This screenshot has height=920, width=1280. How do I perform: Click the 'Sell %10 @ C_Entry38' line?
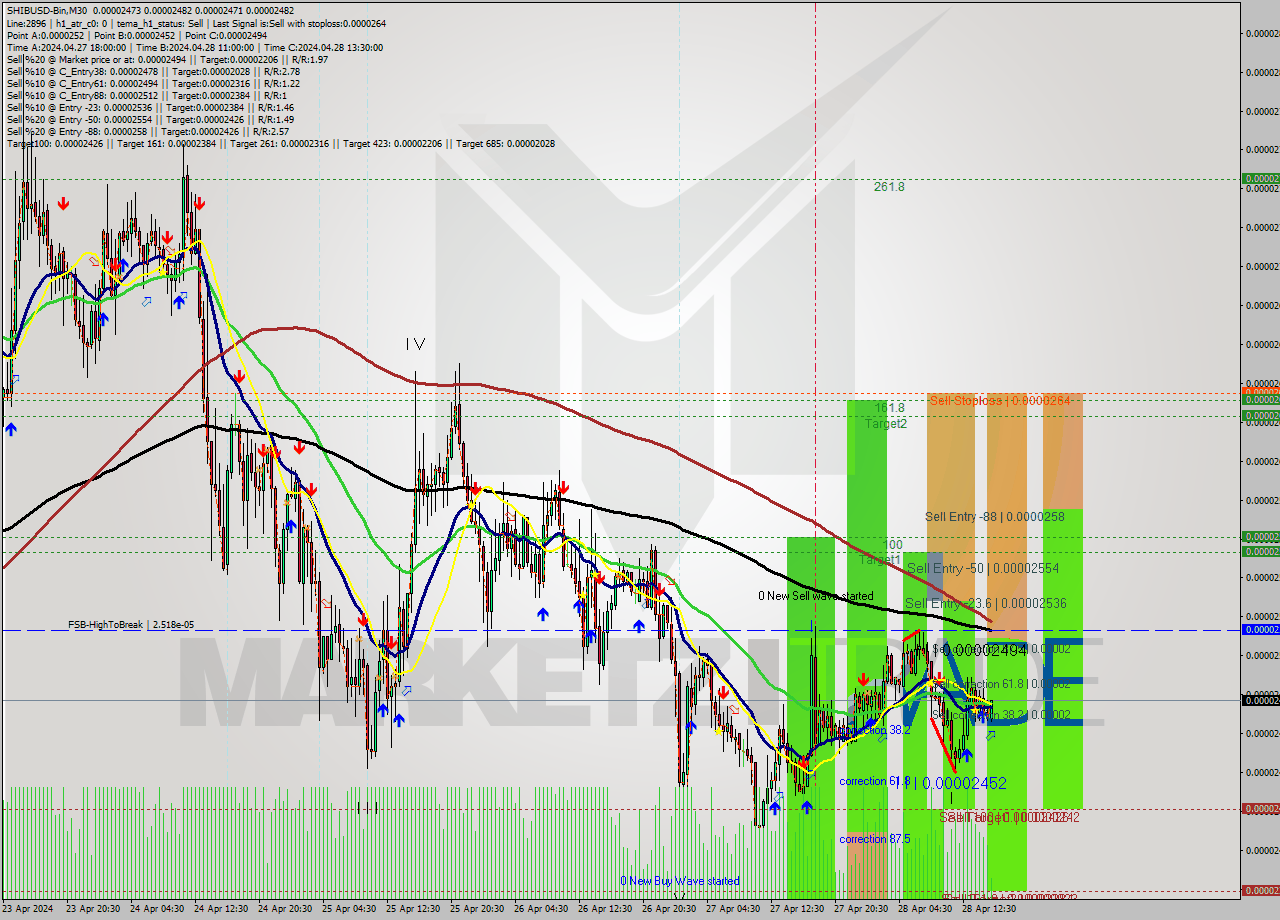[153, 71]
